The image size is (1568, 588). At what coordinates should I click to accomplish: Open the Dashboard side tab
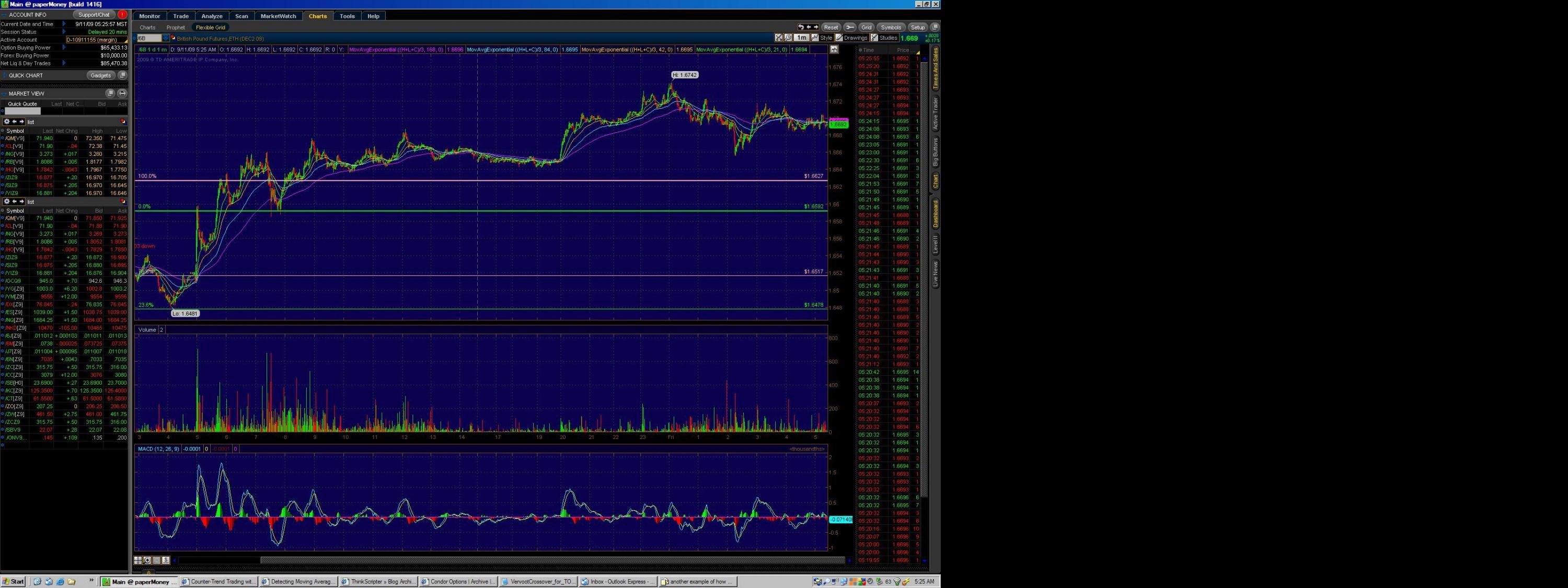[x=936, y=214]
